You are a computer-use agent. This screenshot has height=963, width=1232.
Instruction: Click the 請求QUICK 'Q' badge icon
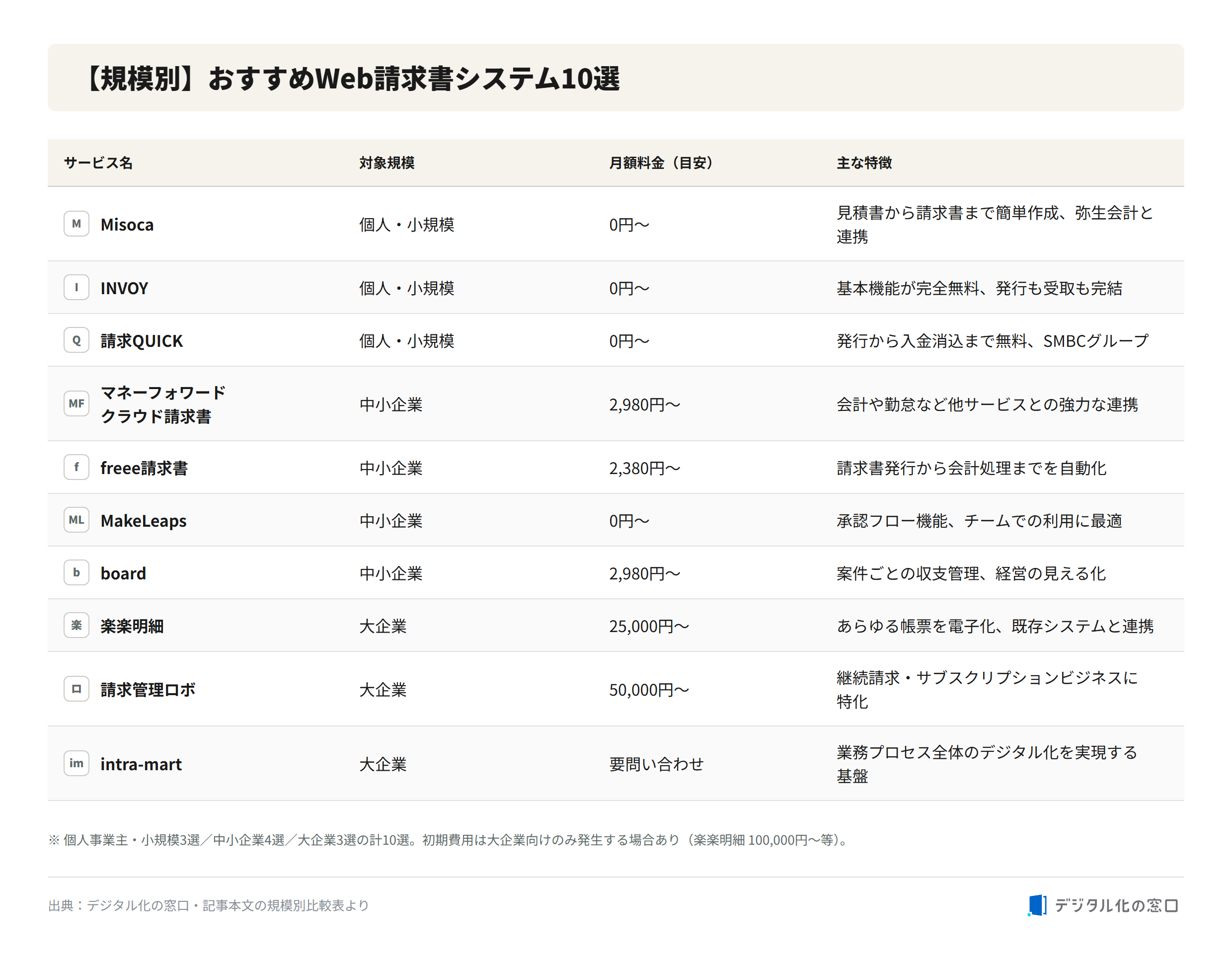(76, 340)
